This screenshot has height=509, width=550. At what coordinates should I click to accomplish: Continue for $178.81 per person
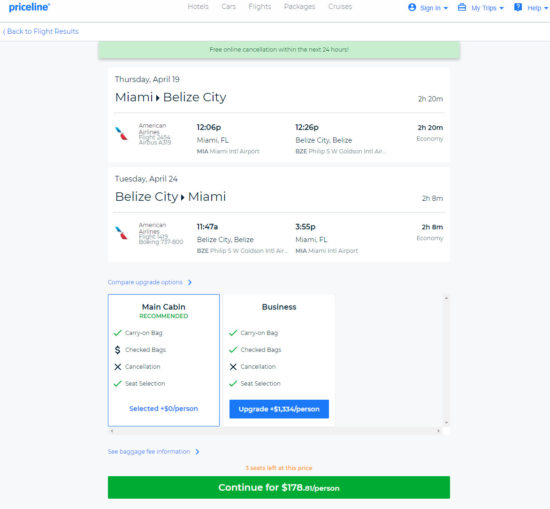[x=279, y=487]
